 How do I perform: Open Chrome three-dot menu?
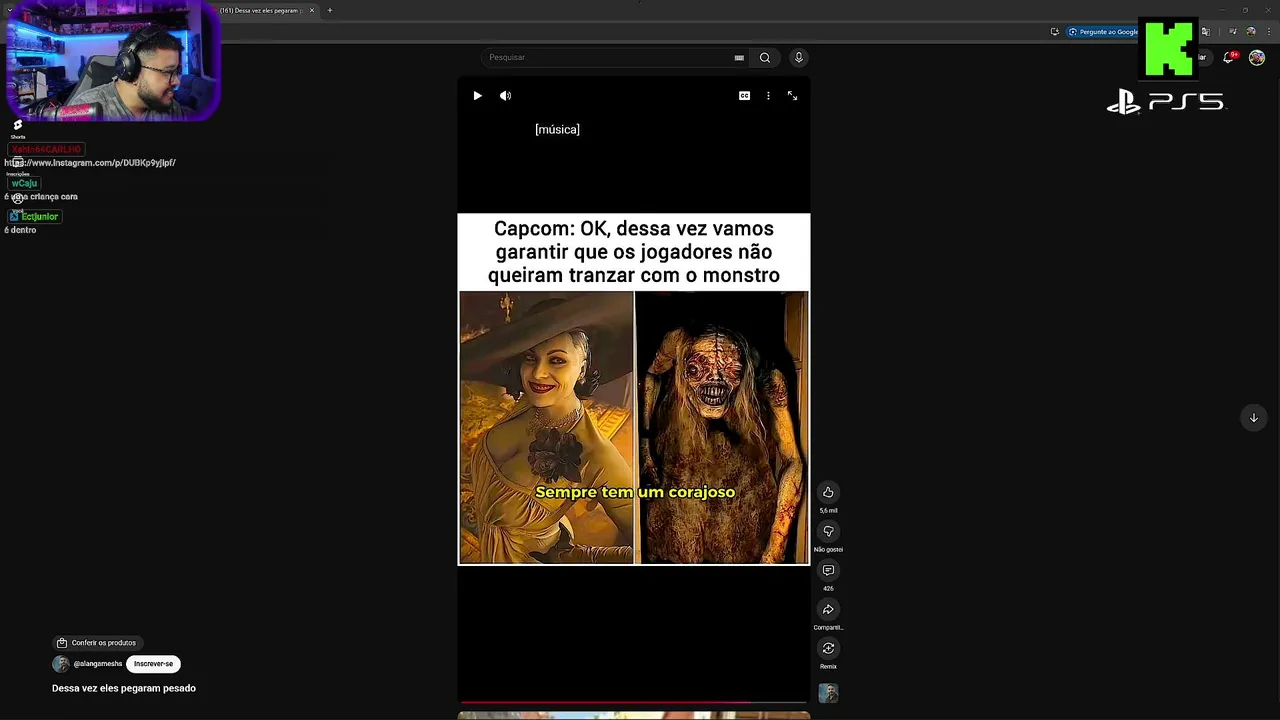click(1268, 32)
